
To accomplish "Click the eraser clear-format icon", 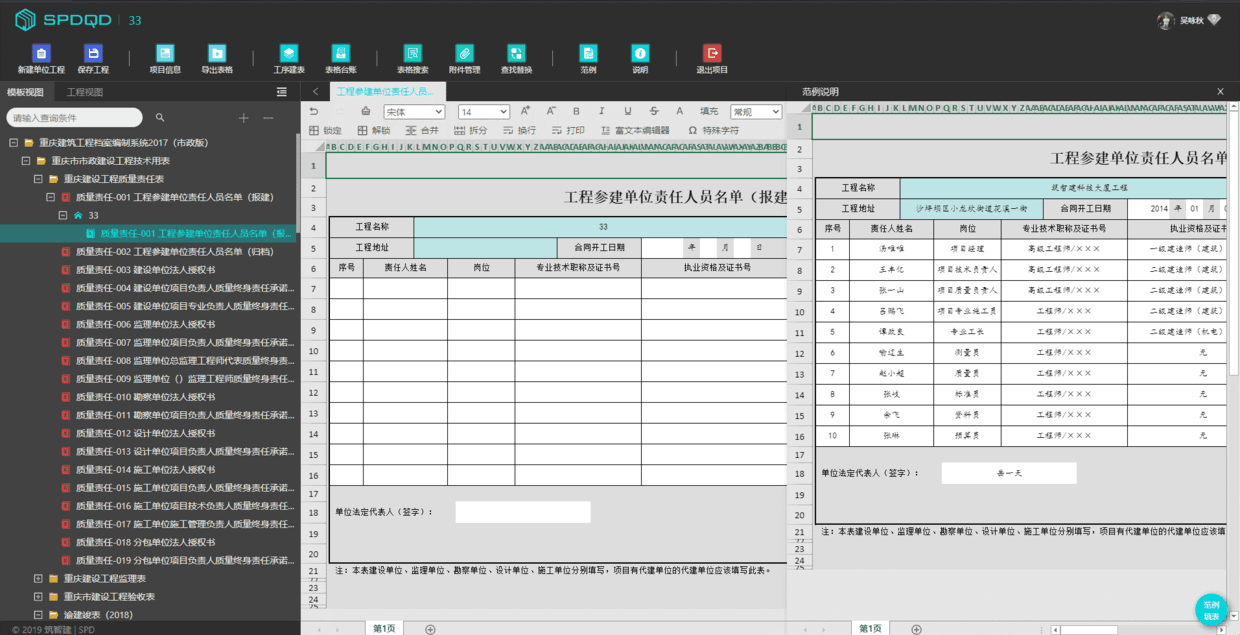I will coord(366,111).
